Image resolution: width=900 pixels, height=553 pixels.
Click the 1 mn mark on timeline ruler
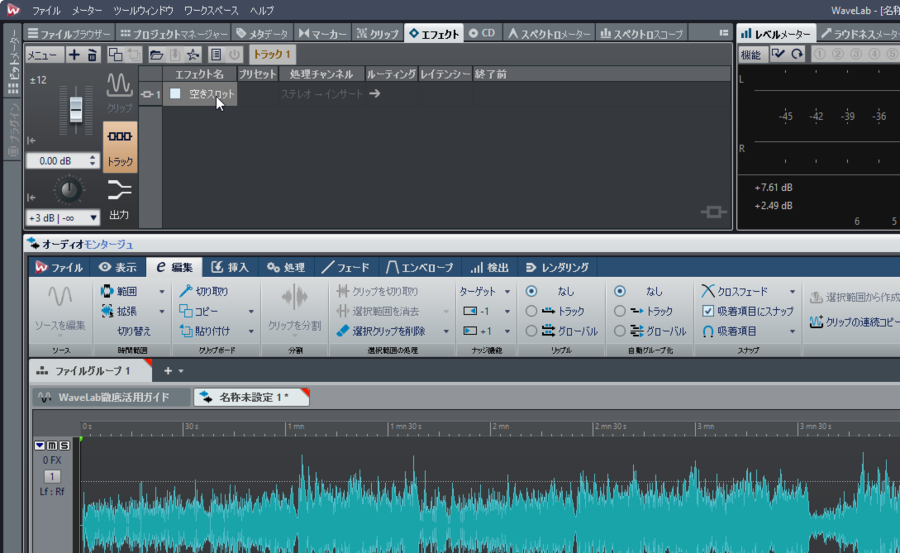(296, 427)
